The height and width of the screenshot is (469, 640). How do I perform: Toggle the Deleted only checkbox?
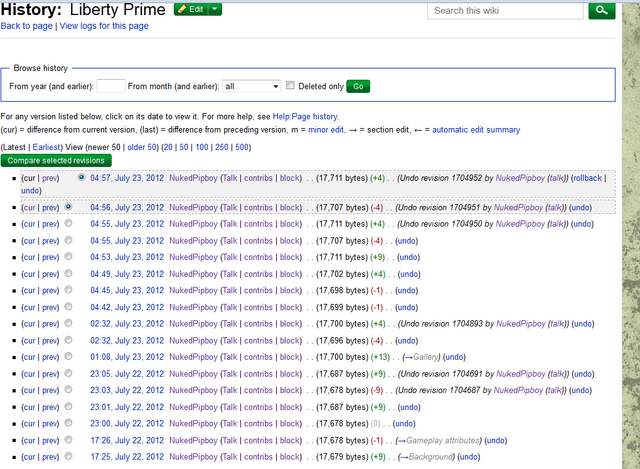coord(290,85)
